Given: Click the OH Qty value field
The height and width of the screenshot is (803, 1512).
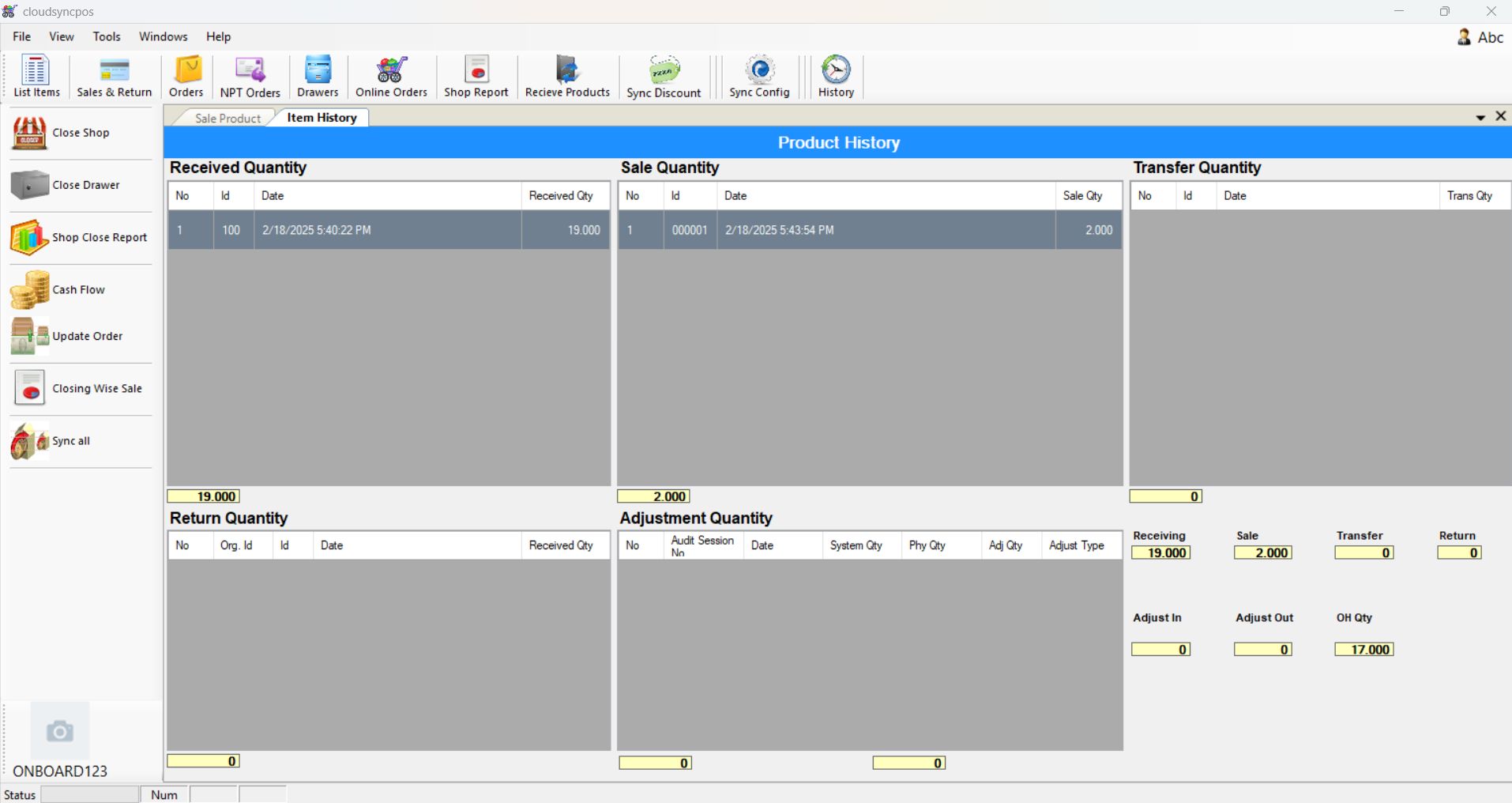Looking at the screenshot, I should tap(1364, 650).
